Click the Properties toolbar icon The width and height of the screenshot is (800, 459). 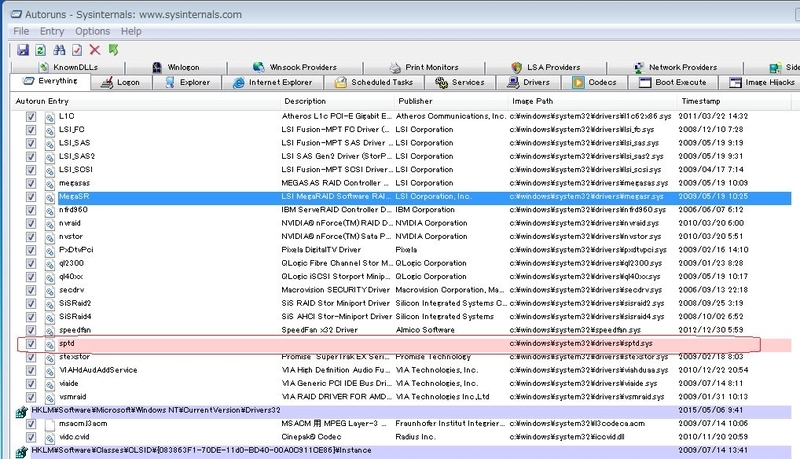pyautogui.click(x=77, y=50)
